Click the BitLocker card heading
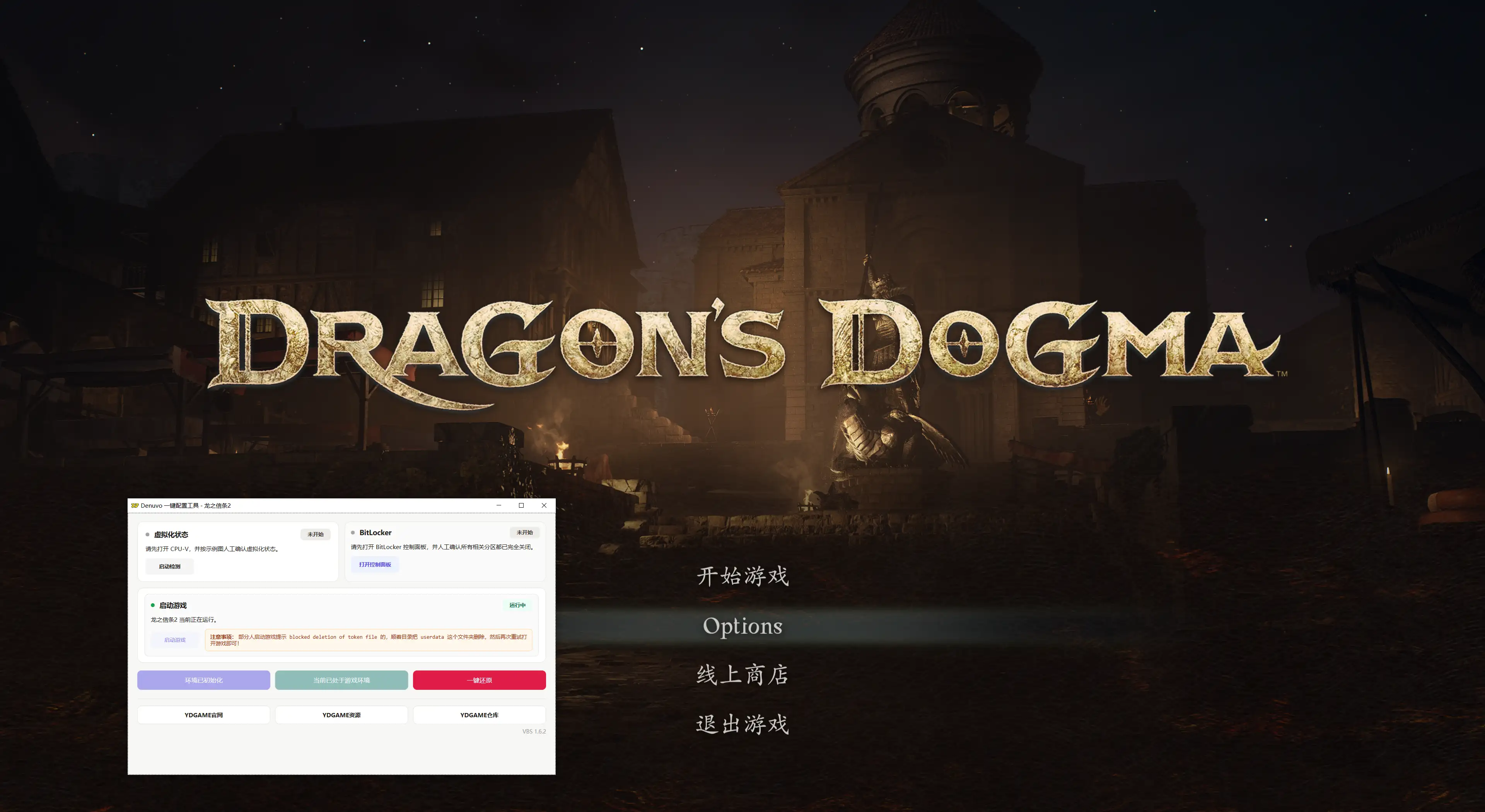The width and height of the screenshot is (1485, 812). click(375, 532)
